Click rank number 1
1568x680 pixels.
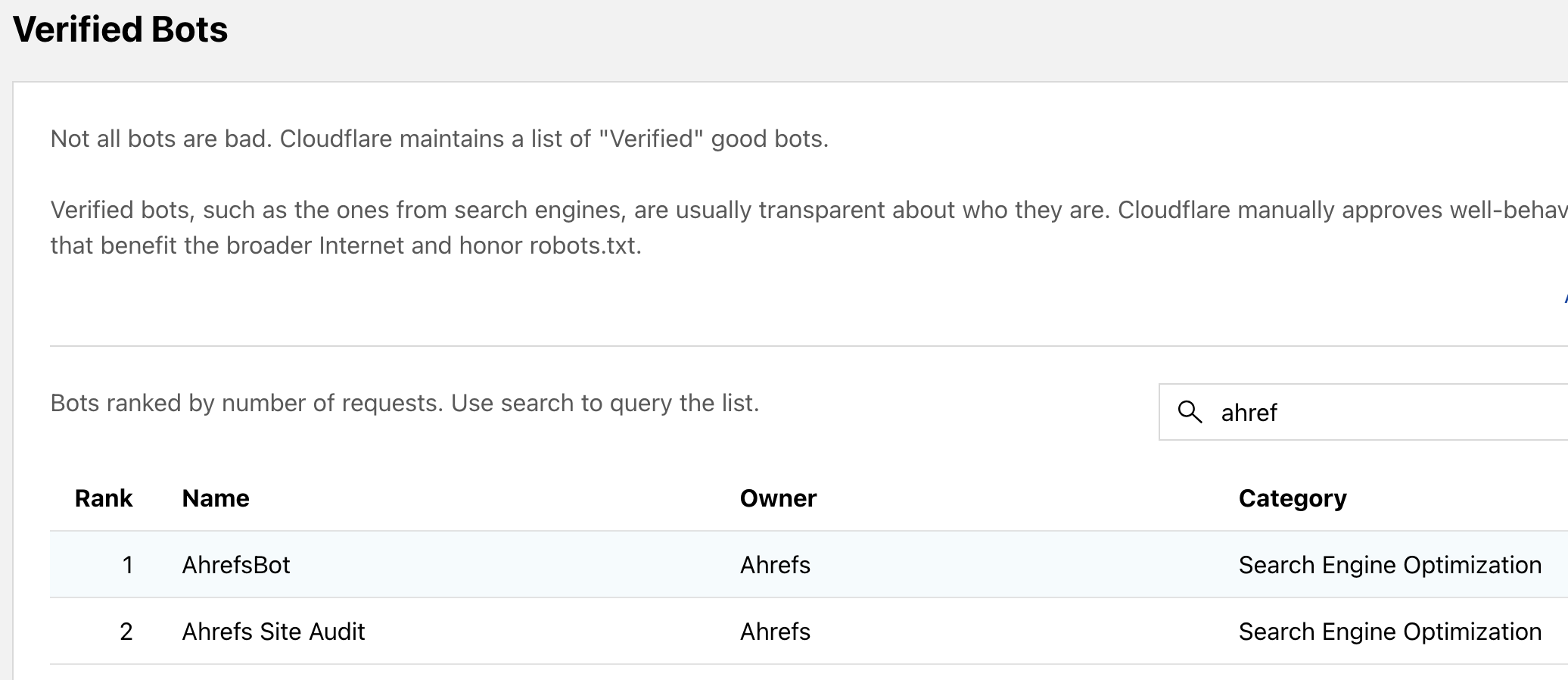(127, 565)
